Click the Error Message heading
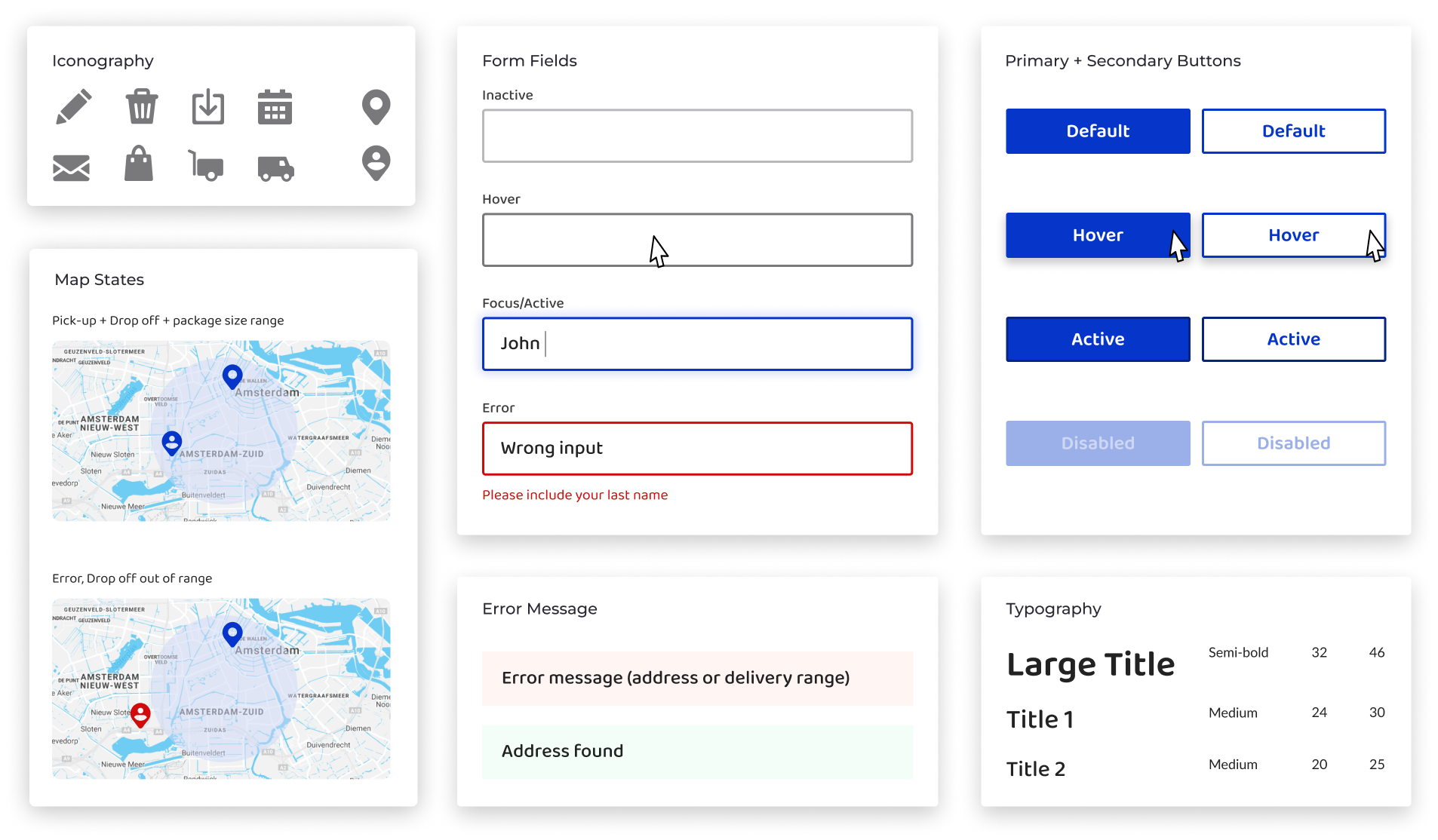This screenshot has width=1438, height=840. [x=539, y=609]
